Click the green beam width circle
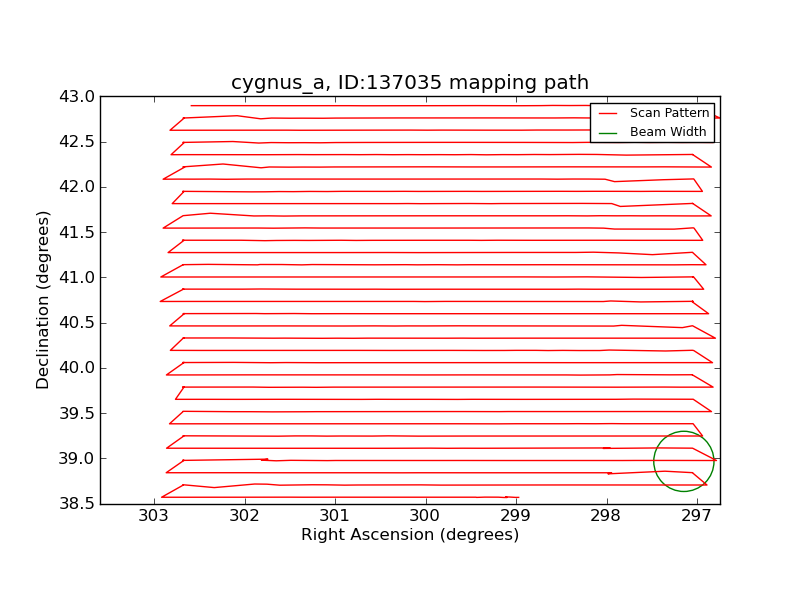Screen dimensions: 800x600 click(684, 461)
